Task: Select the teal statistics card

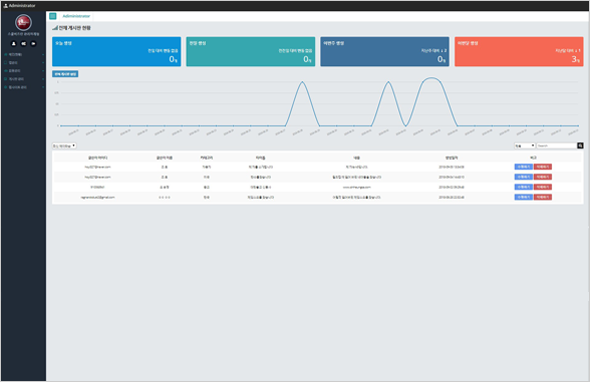Action: [x=251, y=52]
